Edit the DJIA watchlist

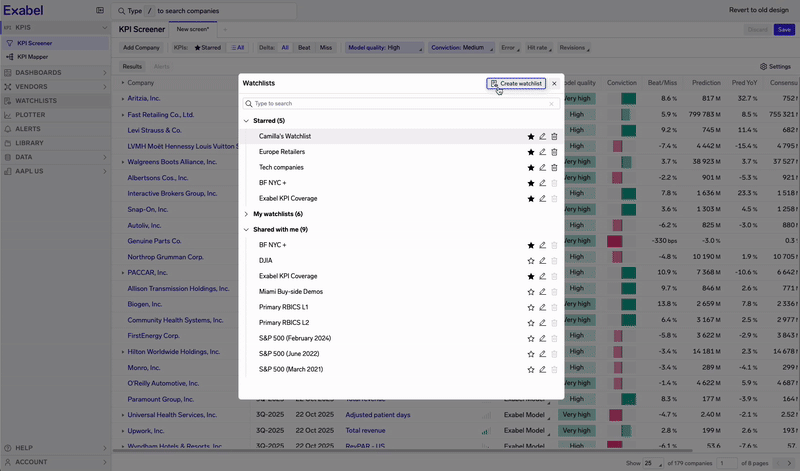coord(542,261)
